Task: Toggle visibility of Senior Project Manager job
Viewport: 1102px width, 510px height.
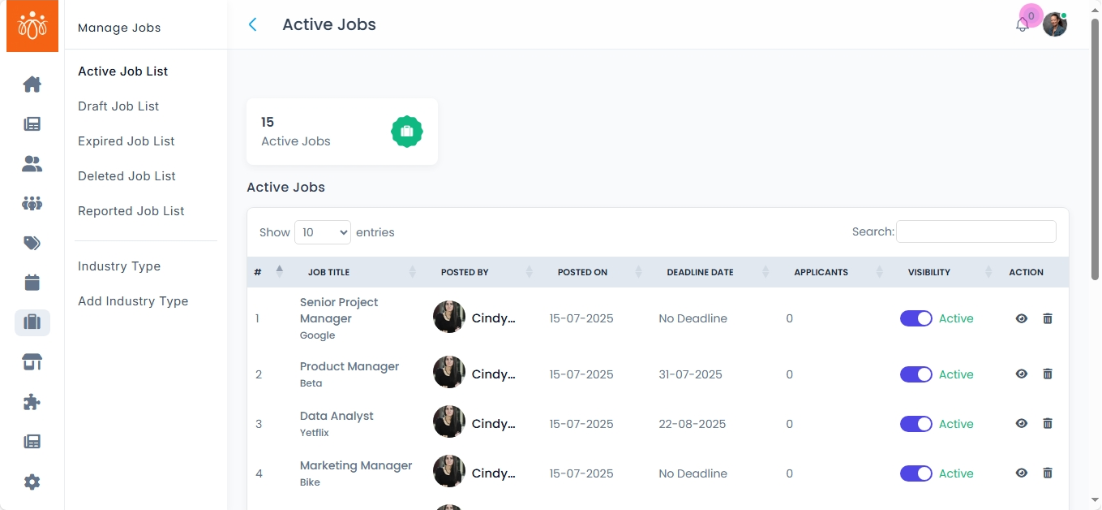Action: [916, 318]
